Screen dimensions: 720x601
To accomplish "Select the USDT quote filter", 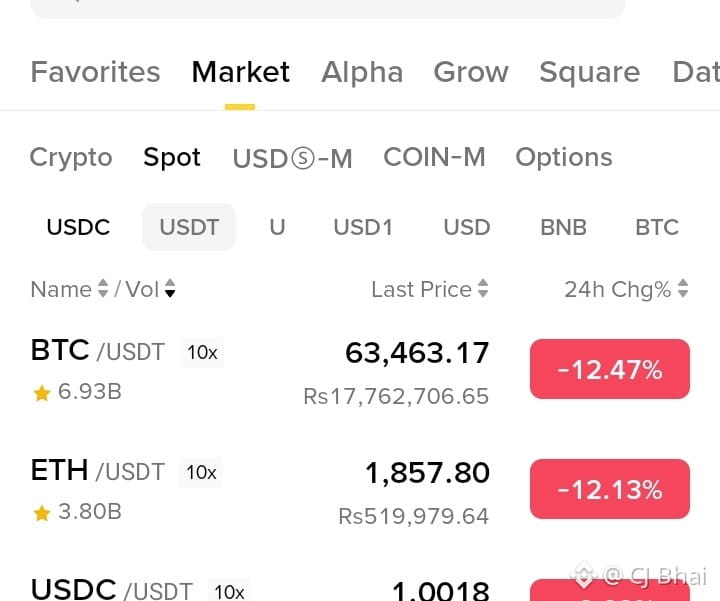I will (189, 227).
